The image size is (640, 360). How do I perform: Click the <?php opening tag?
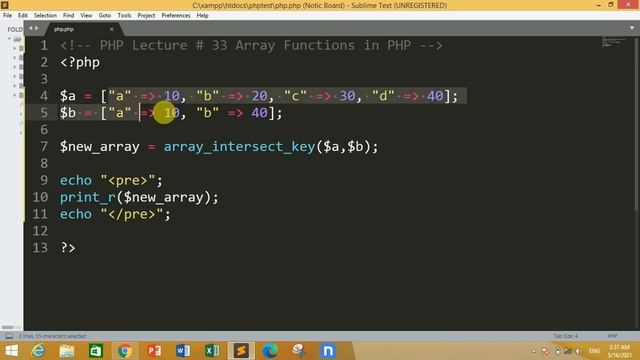[x=80, y=62]
